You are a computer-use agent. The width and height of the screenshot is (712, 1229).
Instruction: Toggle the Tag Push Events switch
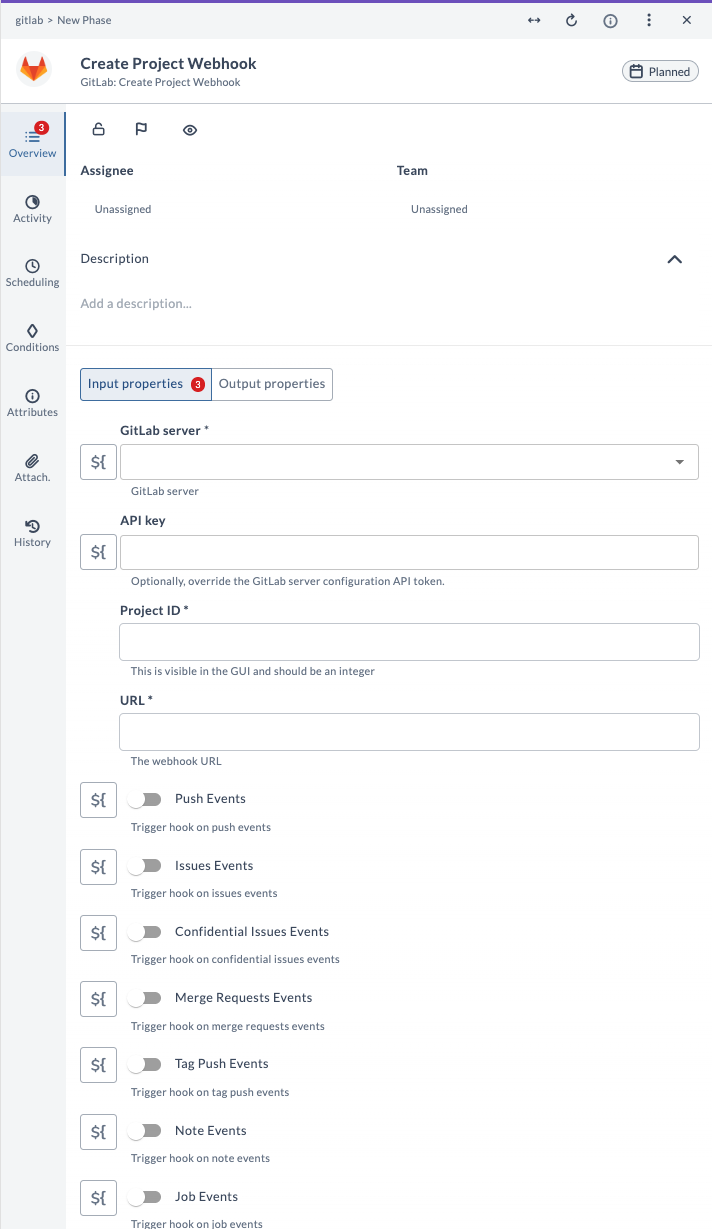click(145, 1064)
